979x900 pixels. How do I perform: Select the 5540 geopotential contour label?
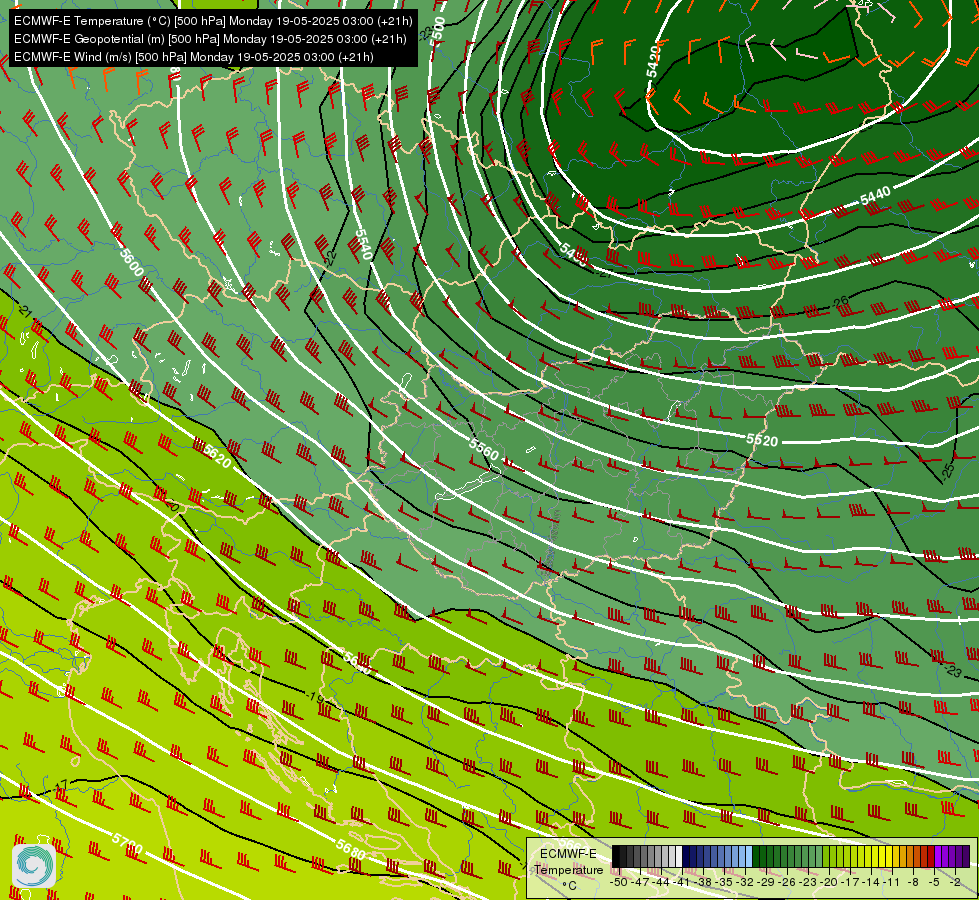click(363, 245)
